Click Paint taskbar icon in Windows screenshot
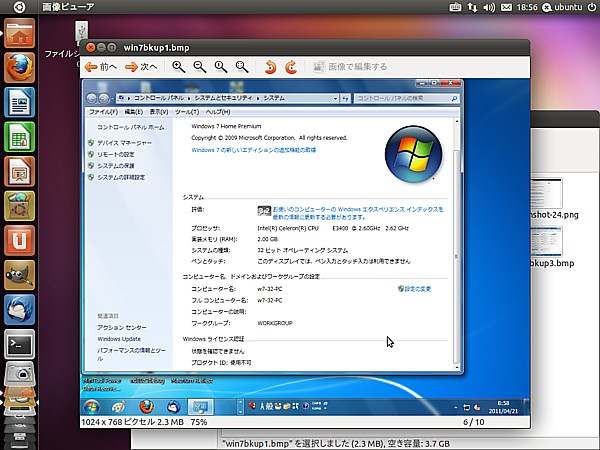Image resolution: width=600 pixels, height=450 pixels. click(119, 407)
